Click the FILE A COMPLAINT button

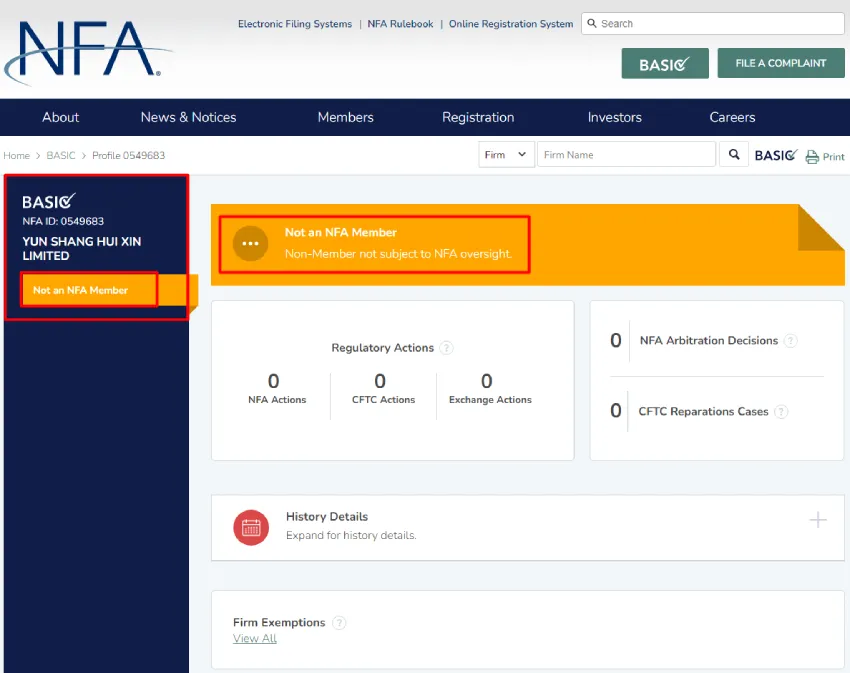[781, 63]
